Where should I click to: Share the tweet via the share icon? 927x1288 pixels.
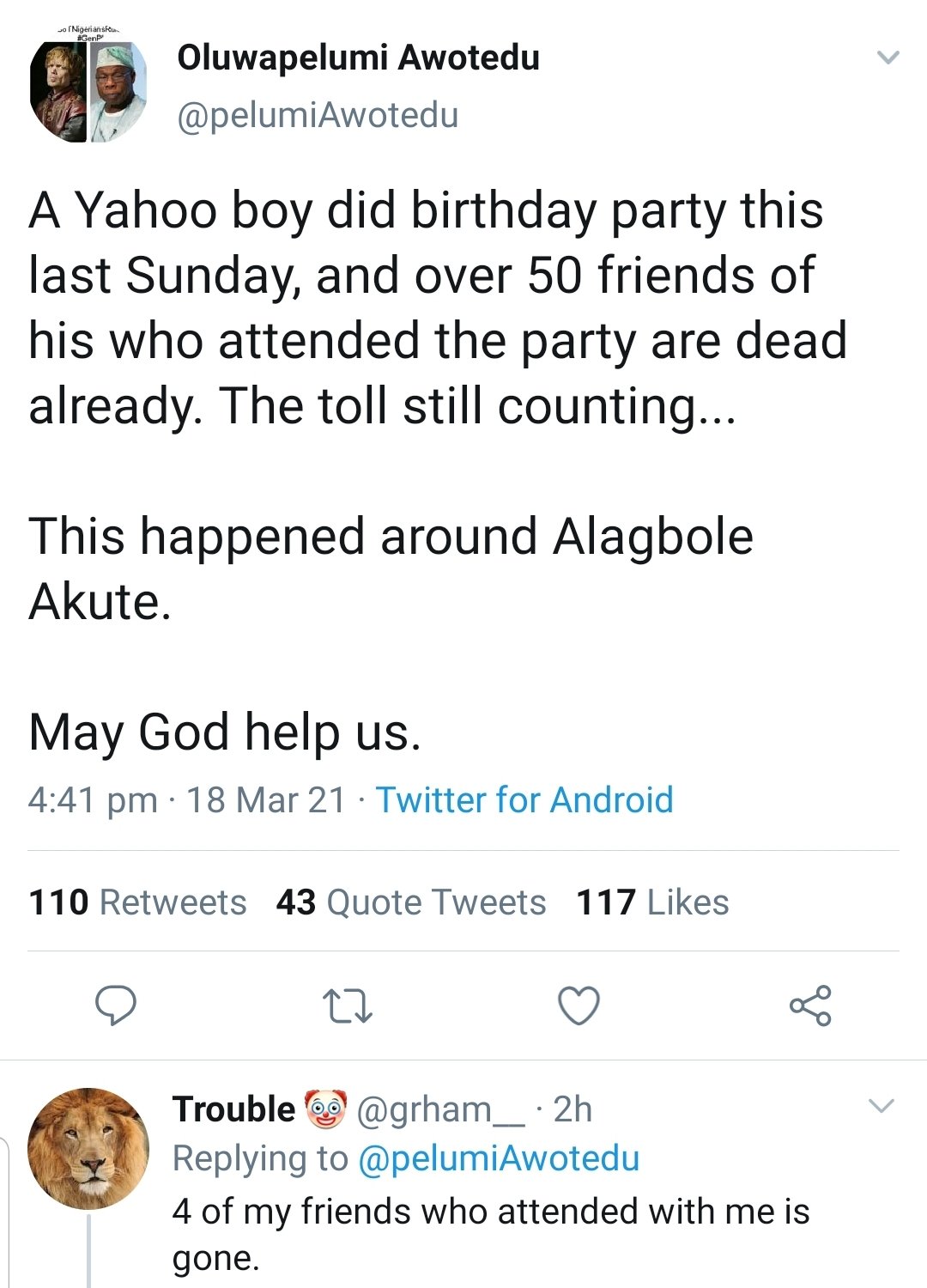(810, 1005)
